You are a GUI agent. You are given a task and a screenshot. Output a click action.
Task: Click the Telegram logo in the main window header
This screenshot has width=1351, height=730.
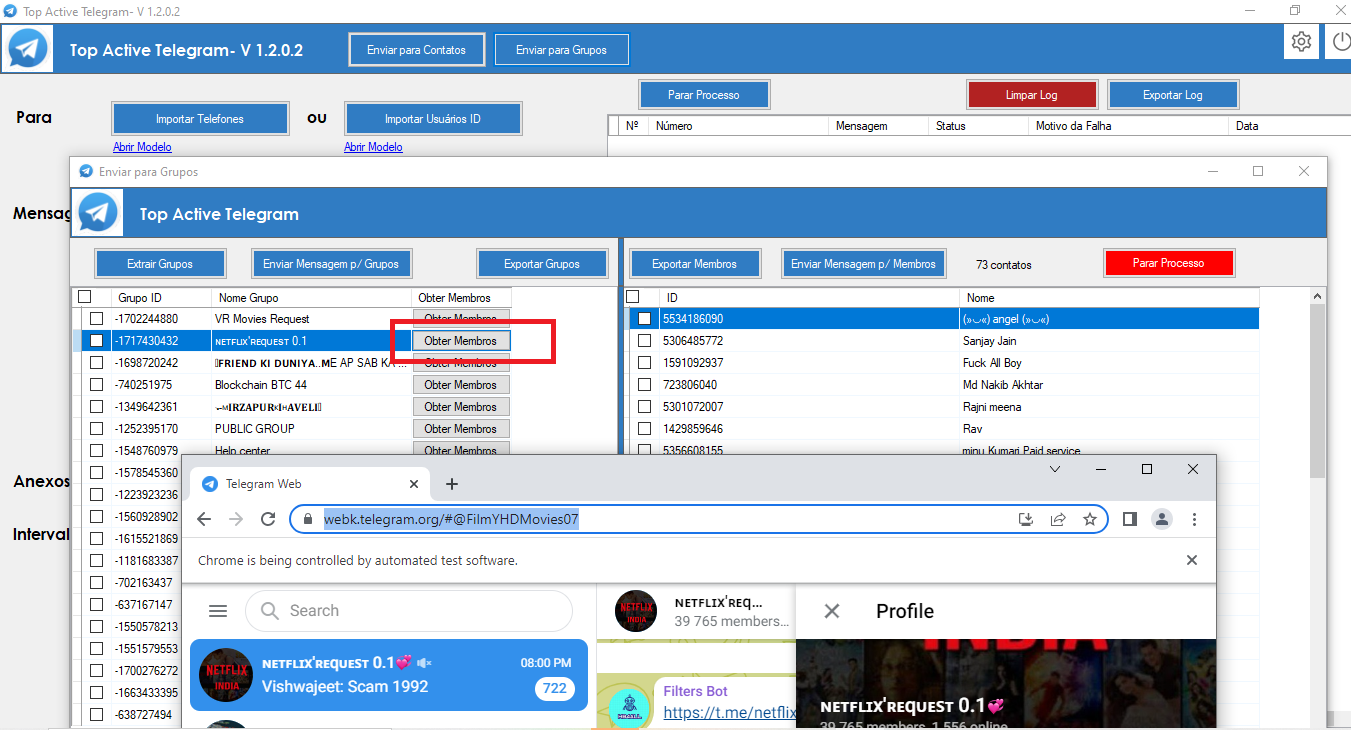(x=27, y=49)
